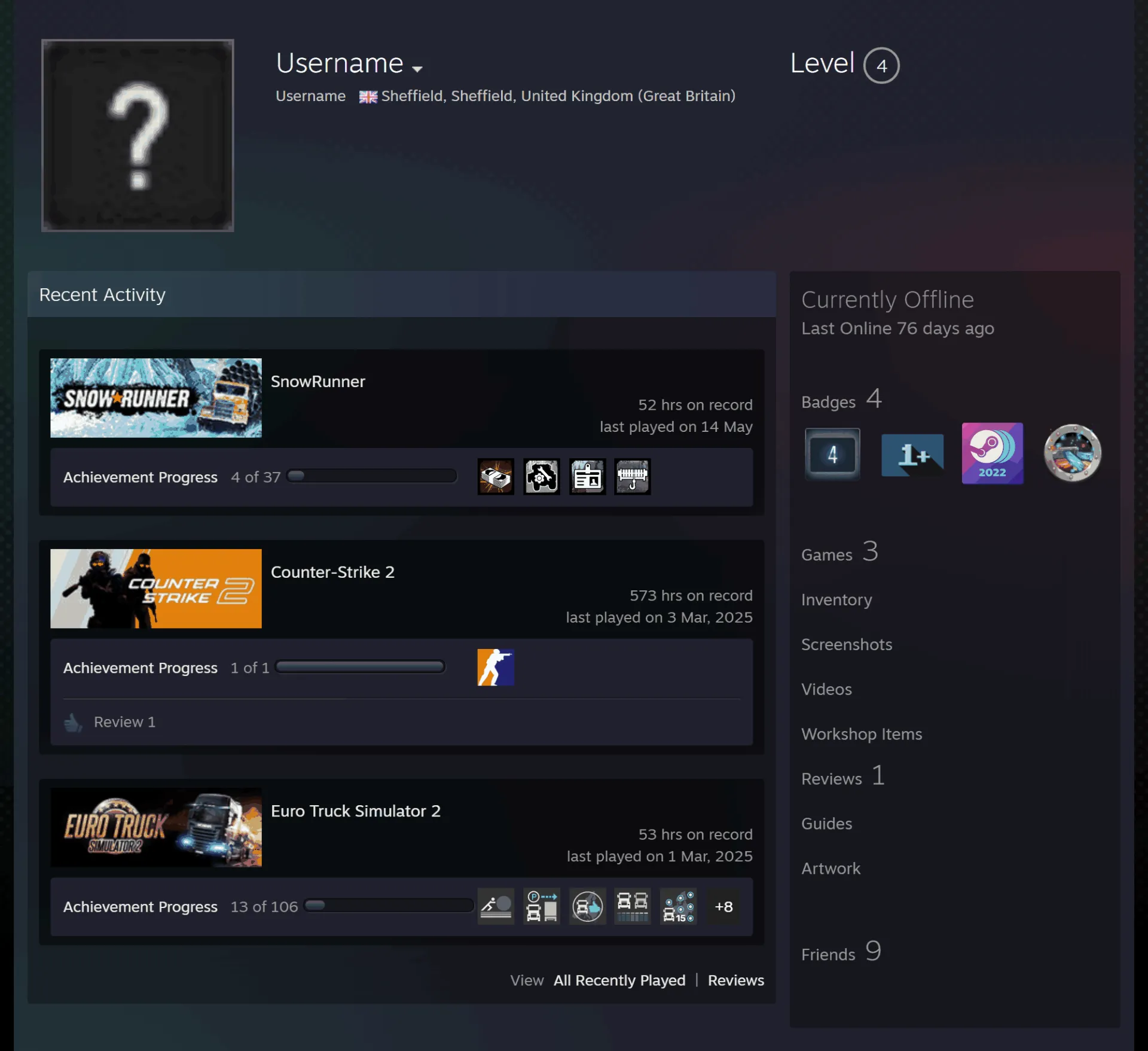Click Euro Truck Simulator 2 achievement progress bar
This screenshot has width=1148, height=1051.
tap(389, 906)
